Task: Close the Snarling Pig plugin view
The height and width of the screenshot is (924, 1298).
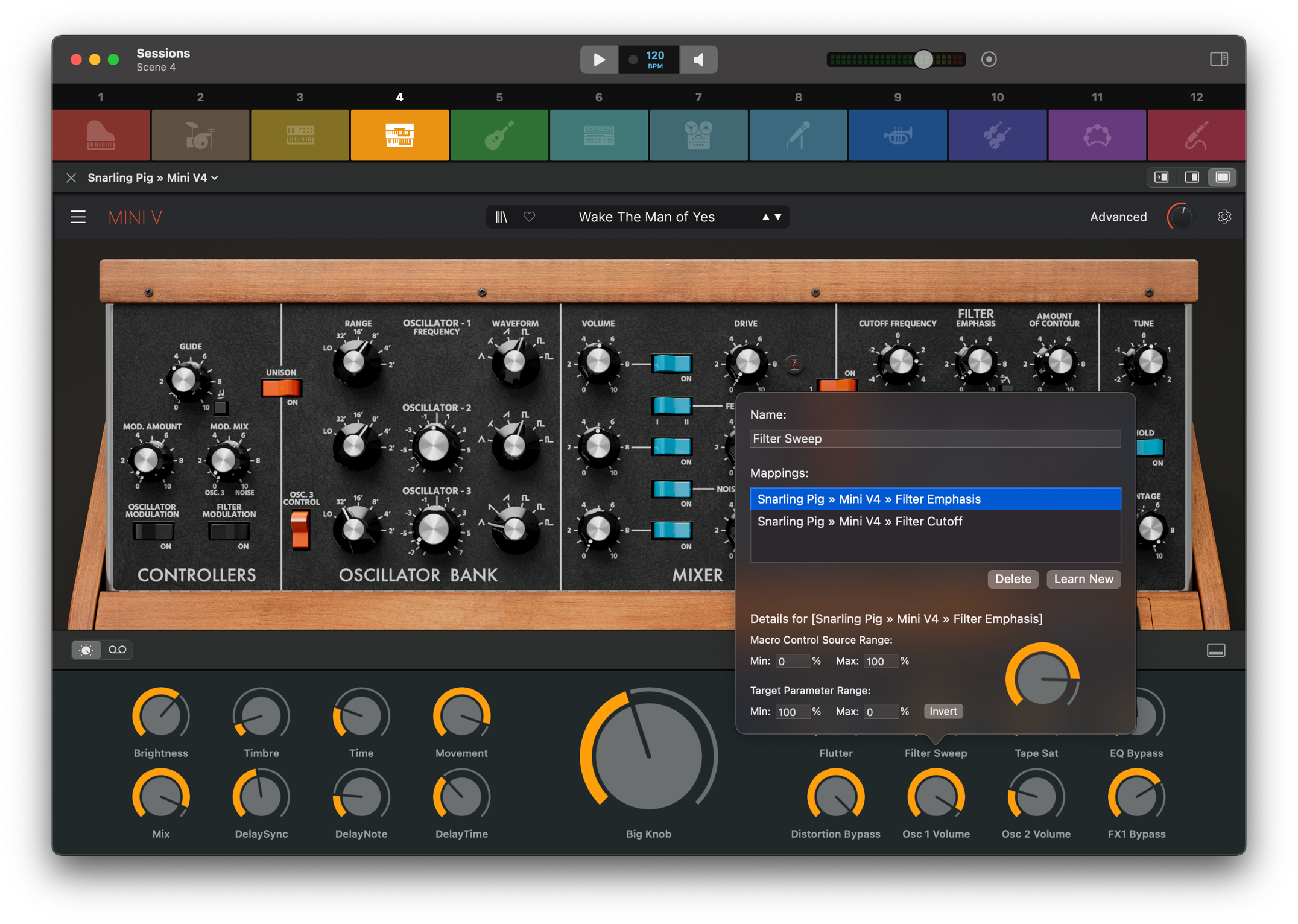Action: pos(71,177)
